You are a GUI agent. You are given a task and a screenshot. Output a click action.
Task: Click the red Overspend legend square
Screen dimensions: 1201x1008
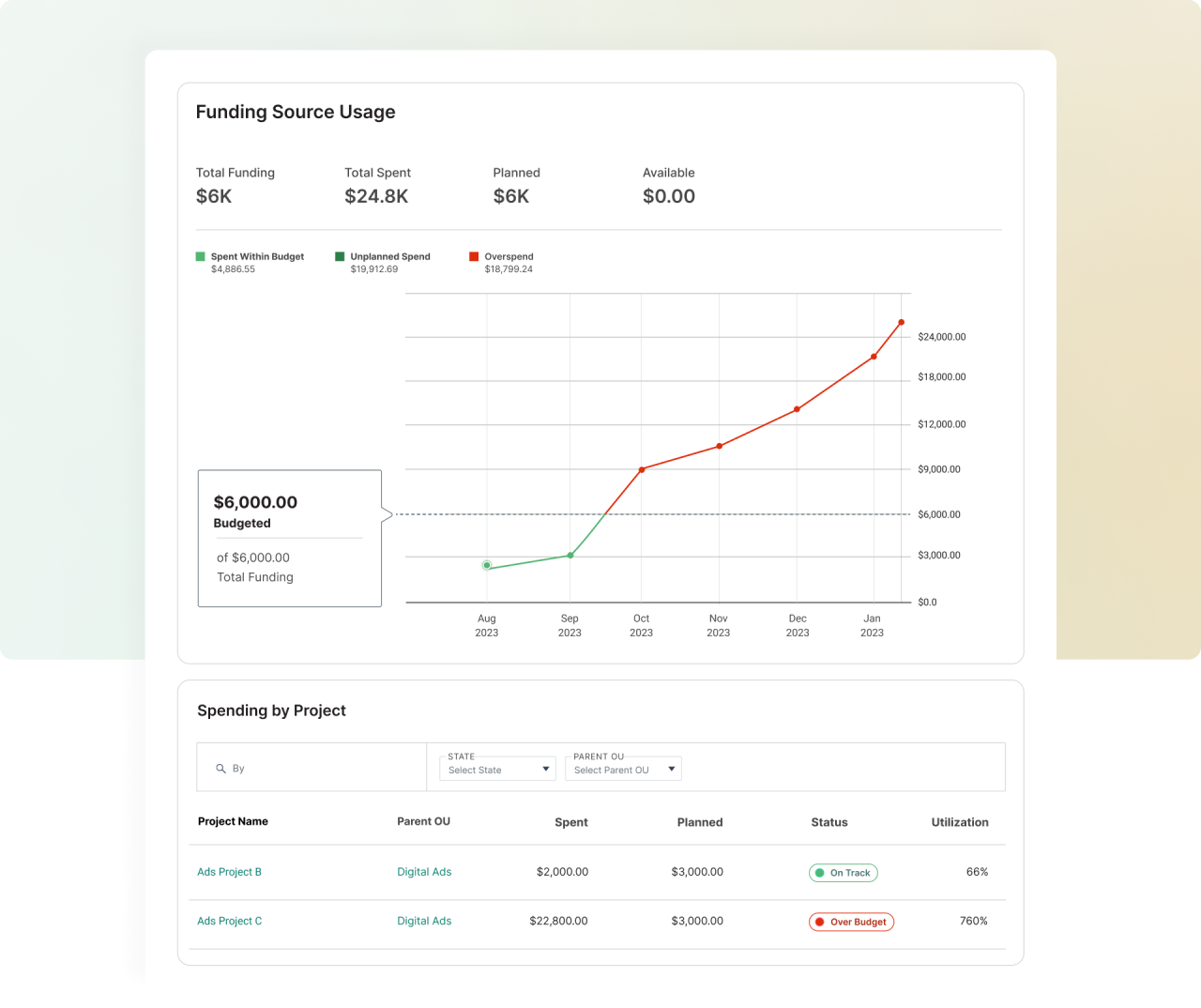click(x=474, y=255)
